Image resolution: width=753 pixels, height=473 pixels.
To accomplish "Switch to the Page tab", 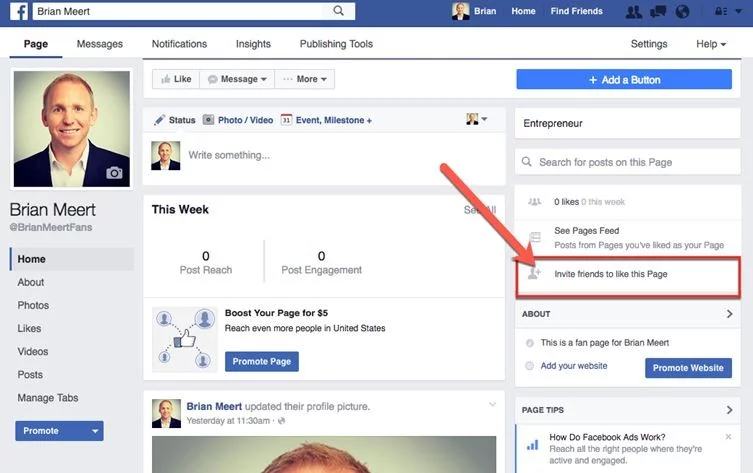I will pyautogui.click(x=36, y=44).
